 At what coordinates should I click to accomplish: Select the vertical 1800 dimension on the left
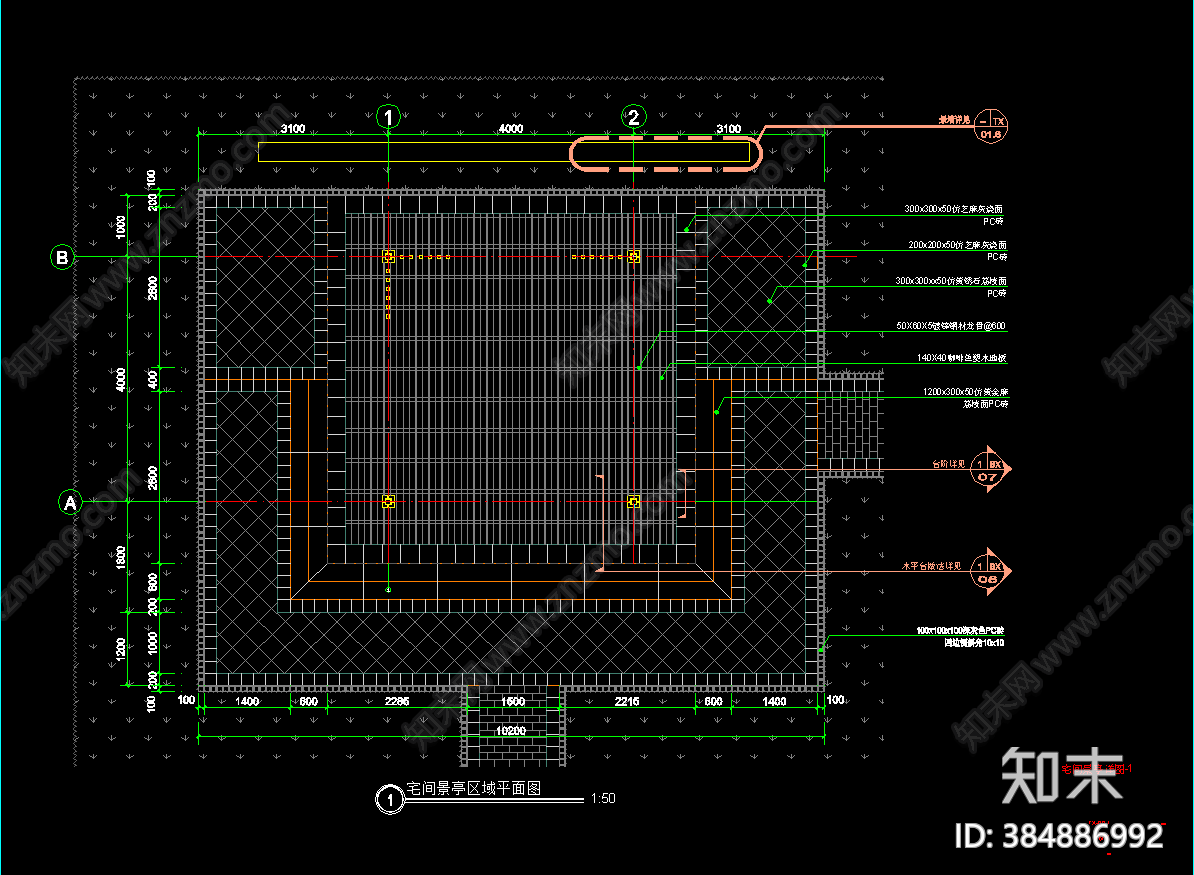point(120,557)
